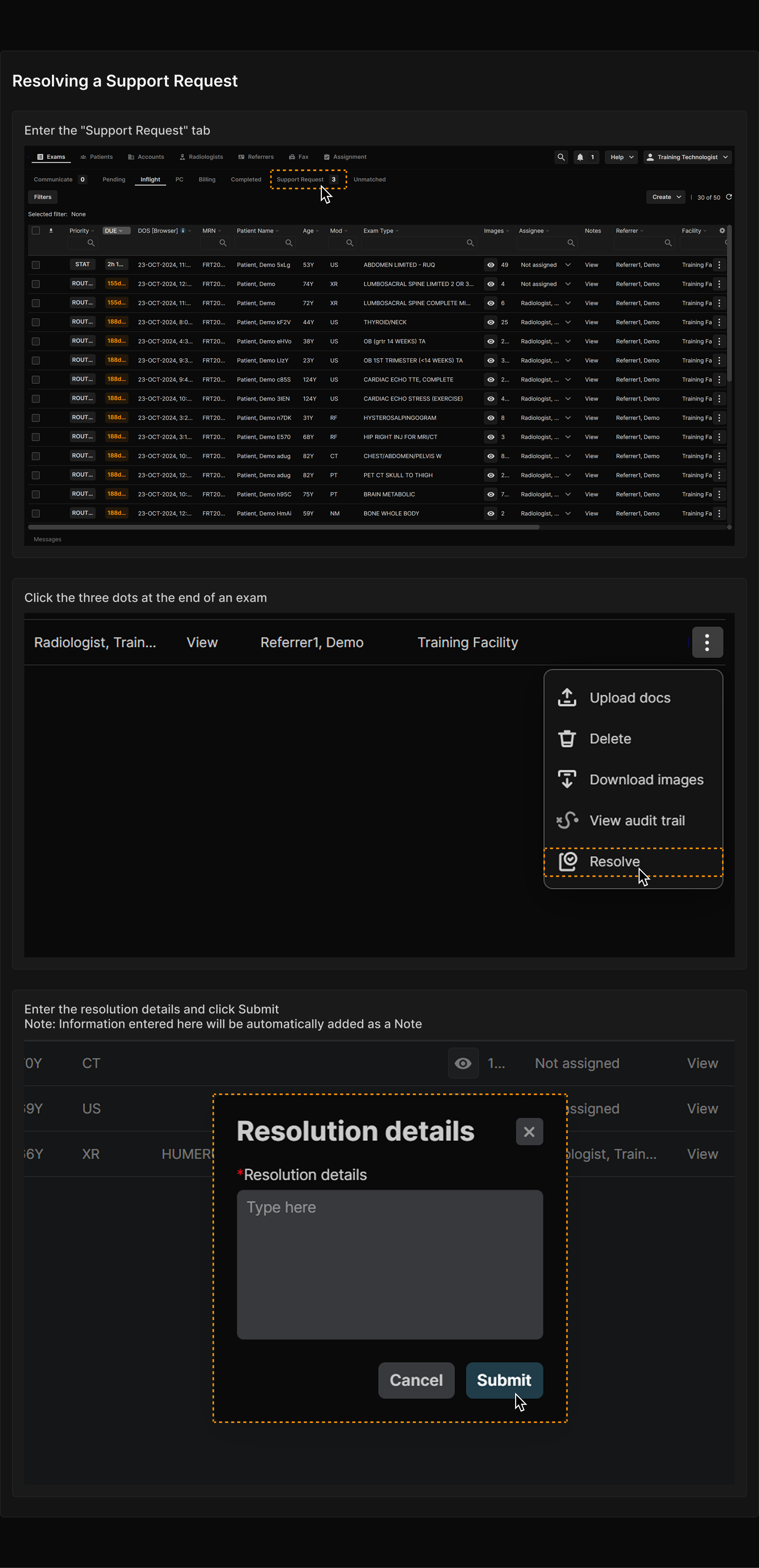Select View audit trail menu entry
This screenshot has width=759, height=1568.
633,820
